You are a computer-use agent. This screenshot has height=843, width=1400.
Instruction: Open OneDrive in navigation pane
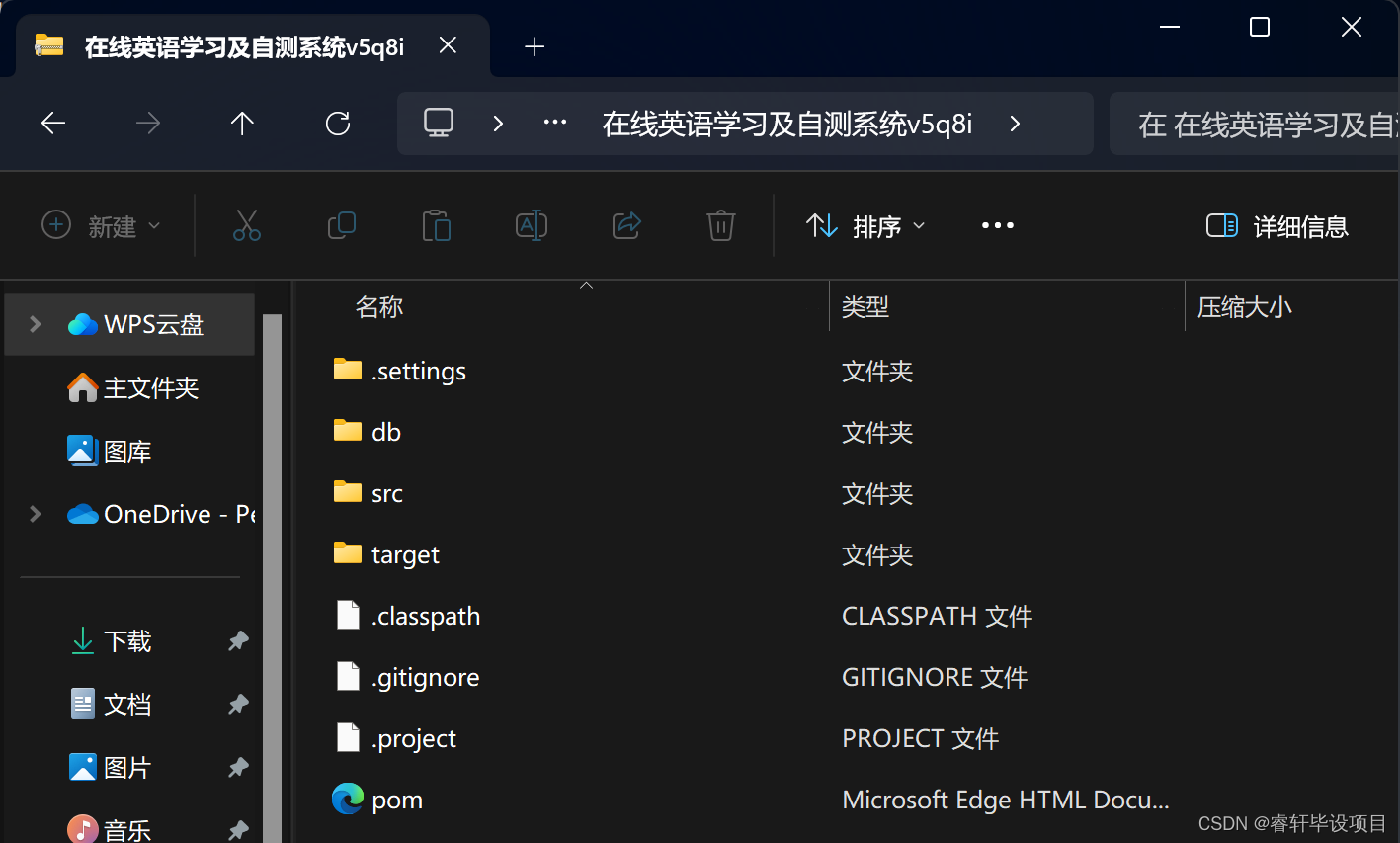[x=161, y=514]
